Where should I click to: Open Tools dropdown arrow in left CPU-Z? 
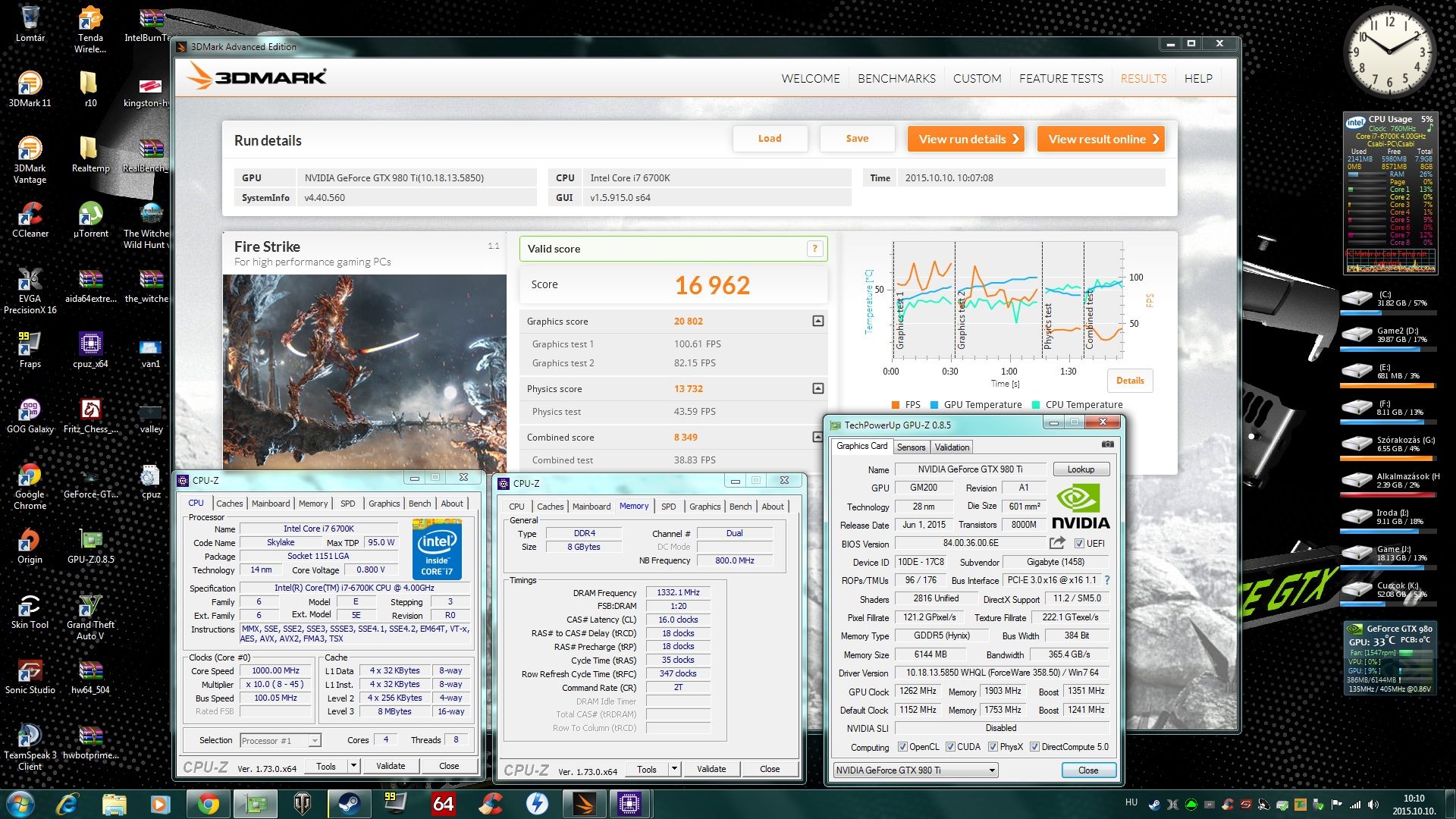coord(353,766)
